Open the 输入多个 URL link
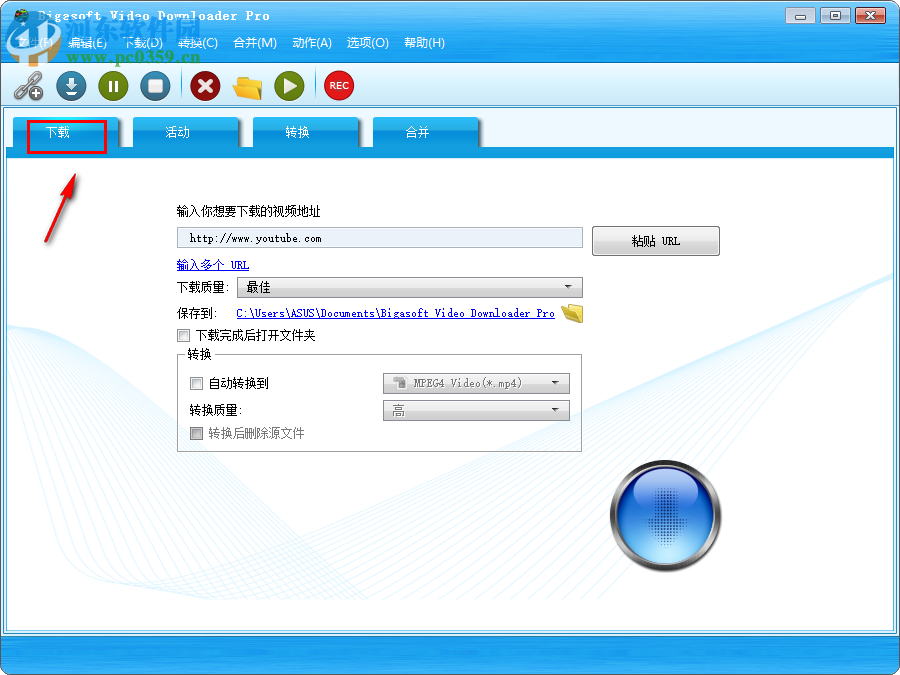900x675 pixels. pos(212,265)
